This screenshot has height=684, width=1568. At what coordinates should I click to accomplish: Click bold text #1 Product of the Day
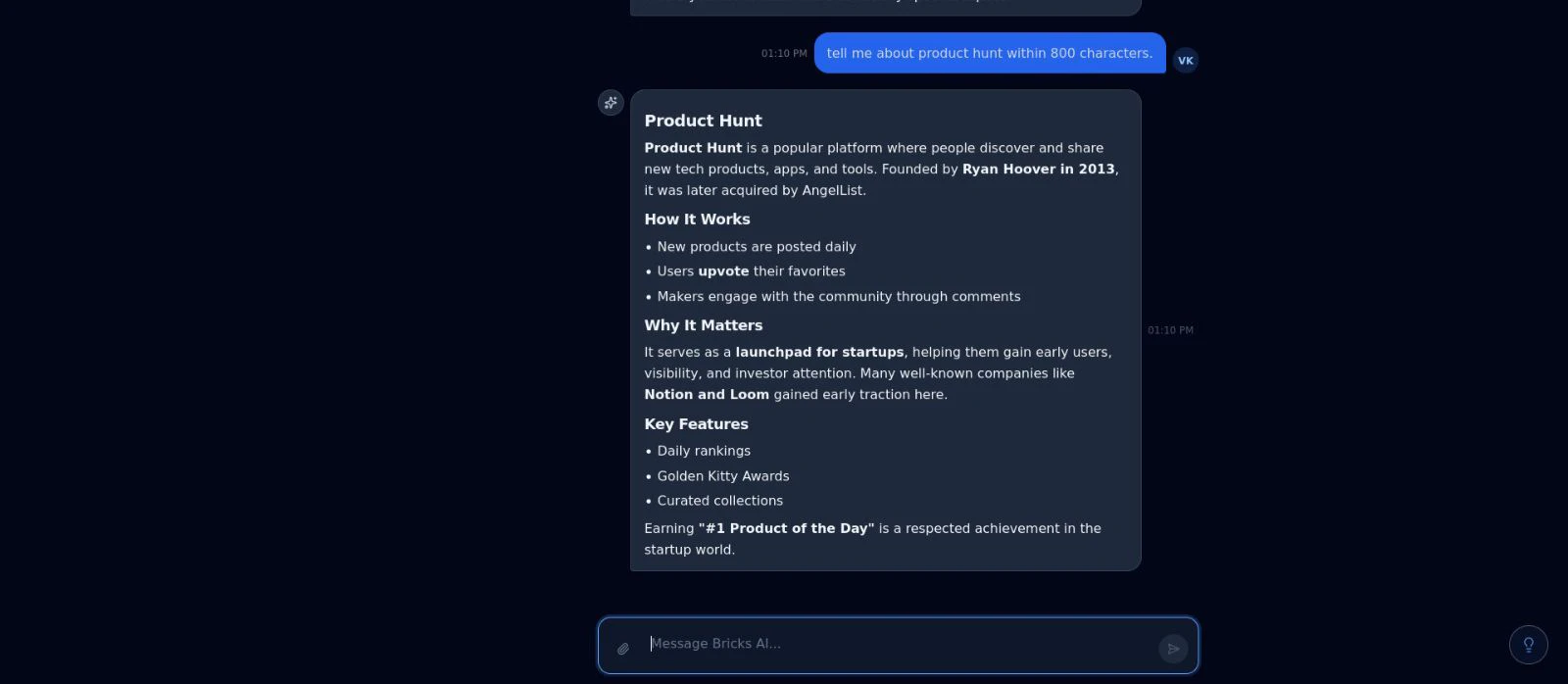786,528
